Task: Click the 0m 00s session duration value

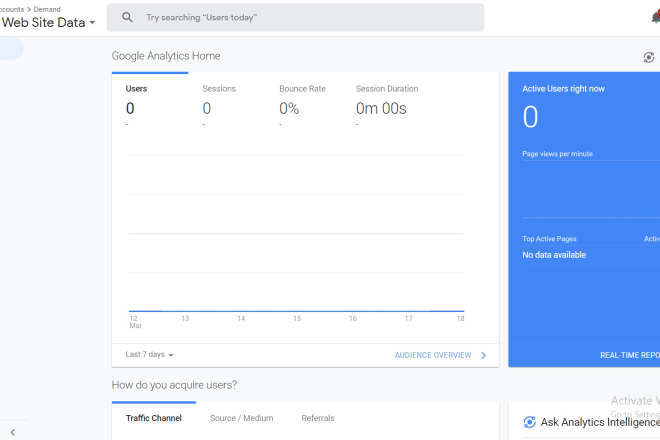Action: point(381,109)
